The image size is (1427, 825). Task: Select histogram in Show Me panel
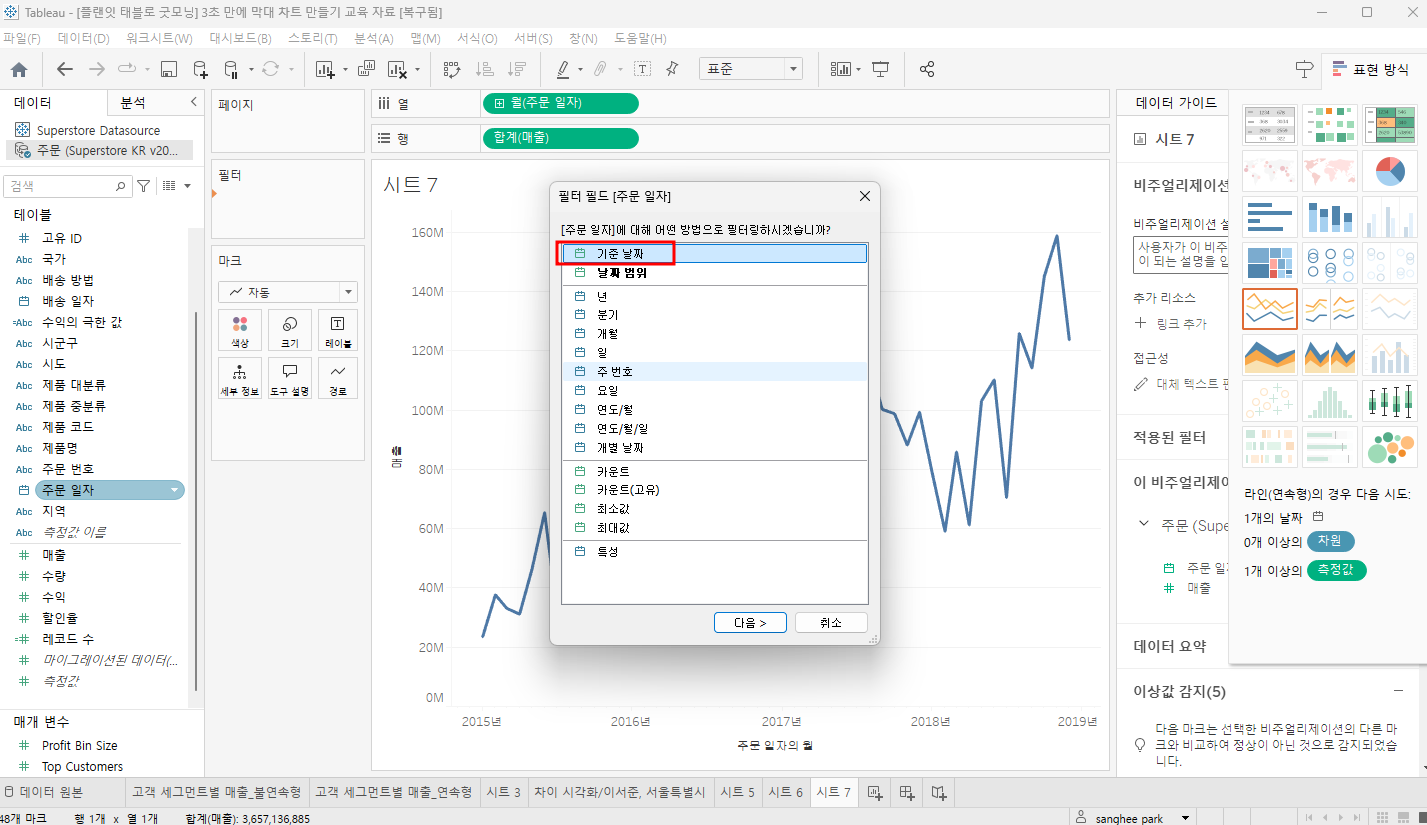(1330, 401)
